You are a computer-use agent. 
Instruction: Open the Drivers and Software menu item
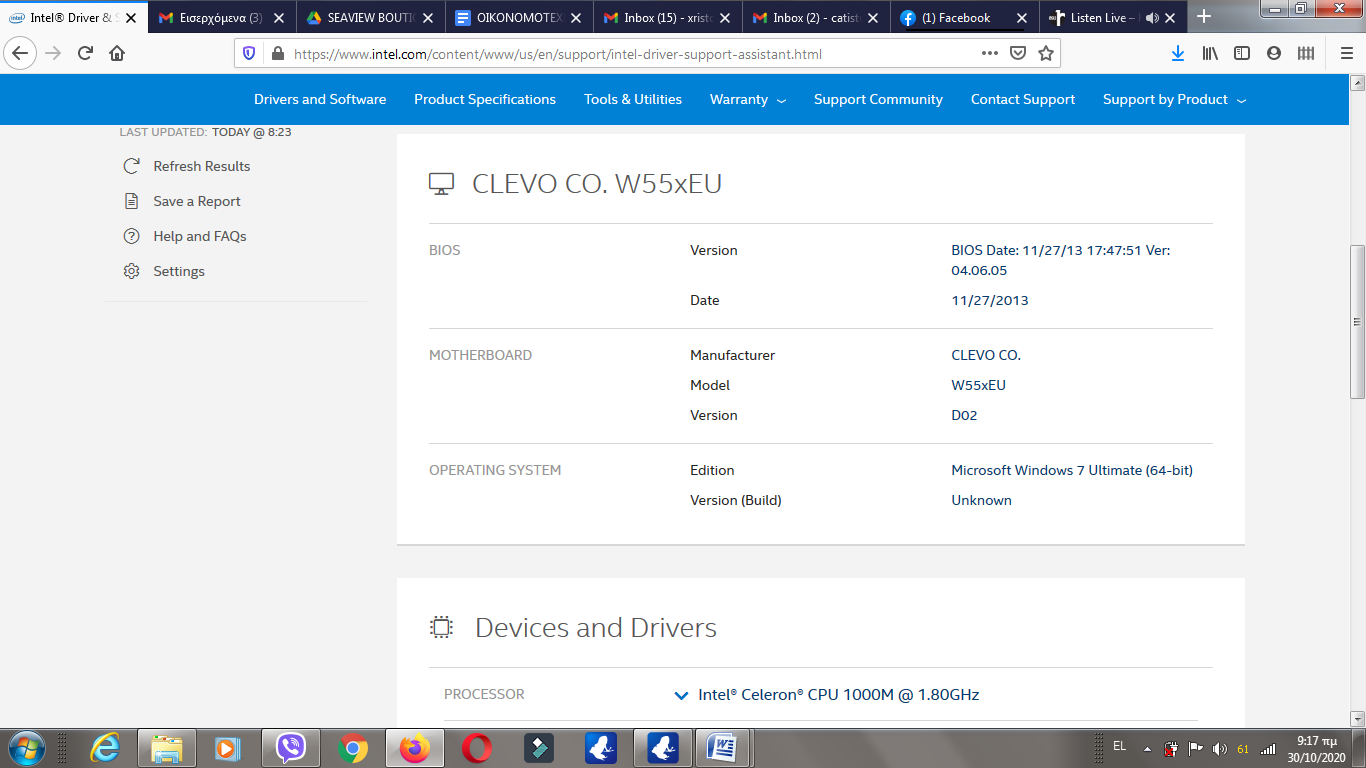tap(320, 100)
